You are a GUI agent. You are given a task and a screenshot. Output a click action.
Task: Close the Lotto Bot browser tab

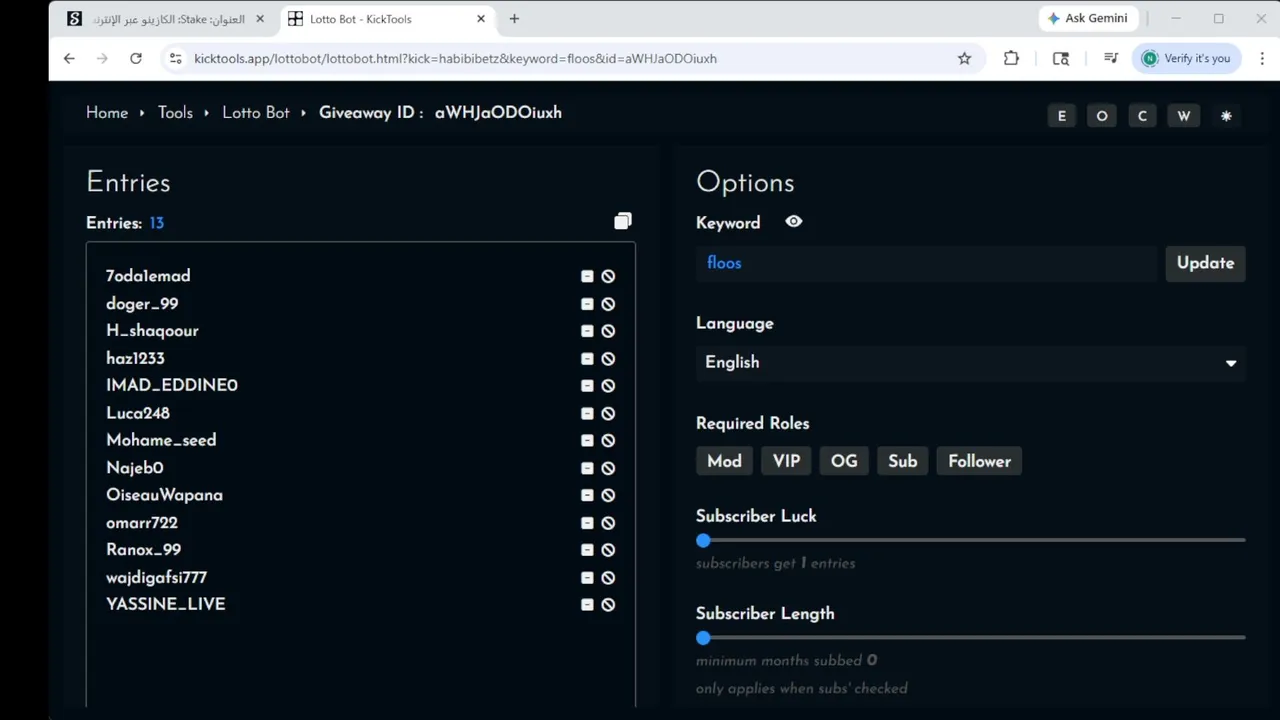[x=481, y=19]
